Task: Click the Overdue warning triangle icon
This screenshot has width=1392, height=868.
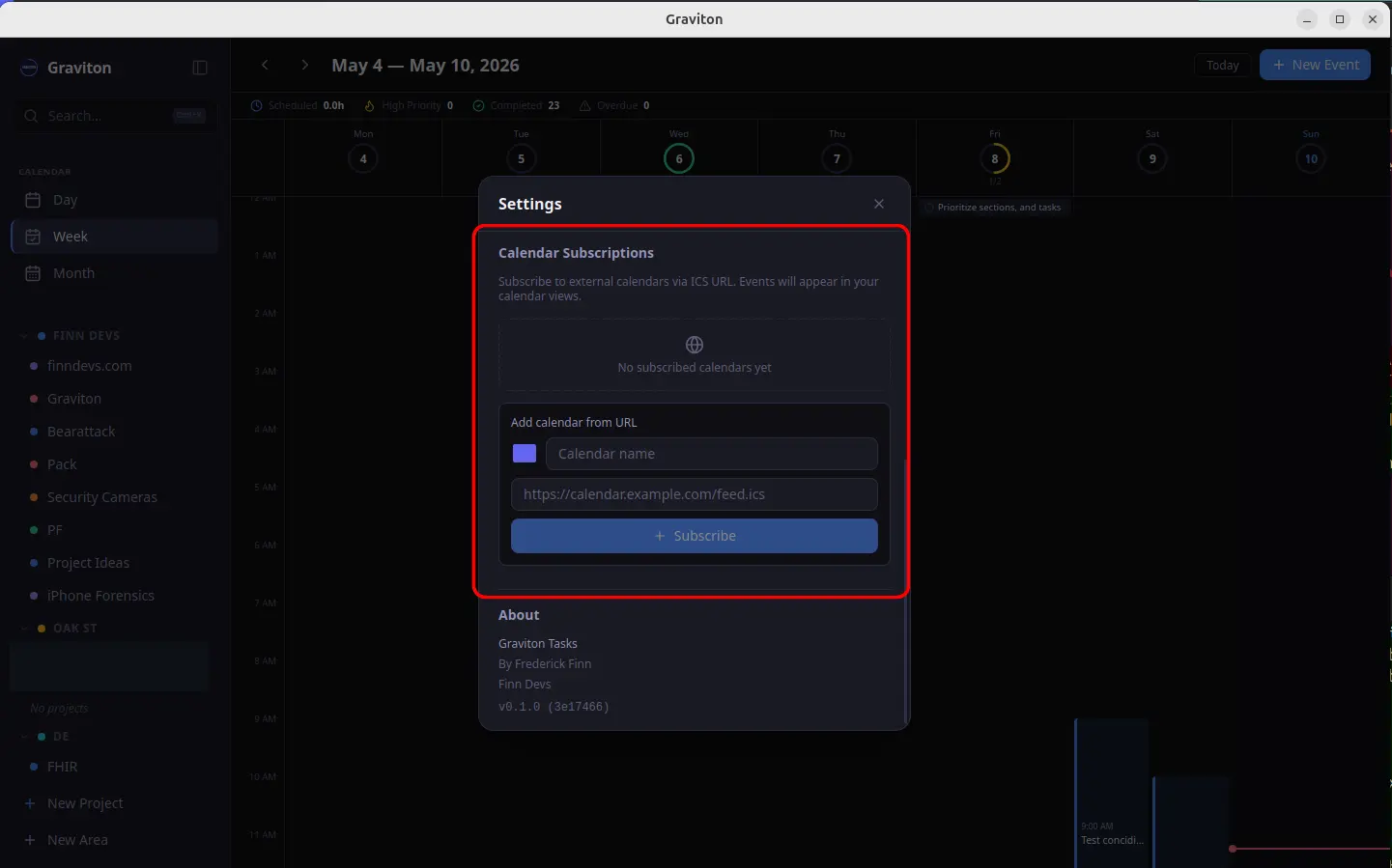Action: pyautogui.click(x=584, y=105)
